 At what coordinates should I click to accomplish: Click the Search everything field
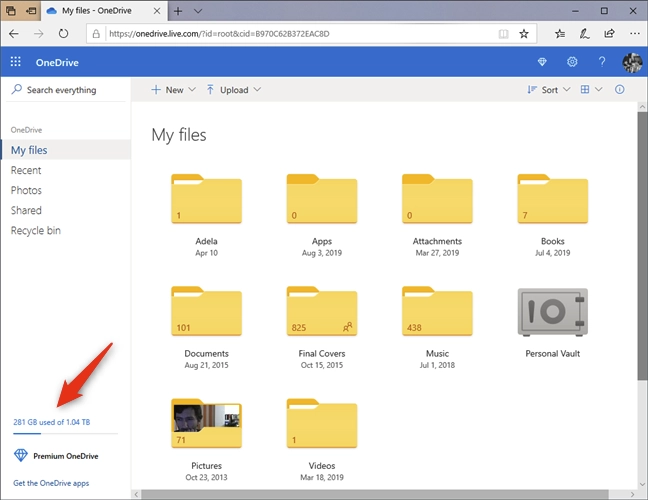point(66,90)
